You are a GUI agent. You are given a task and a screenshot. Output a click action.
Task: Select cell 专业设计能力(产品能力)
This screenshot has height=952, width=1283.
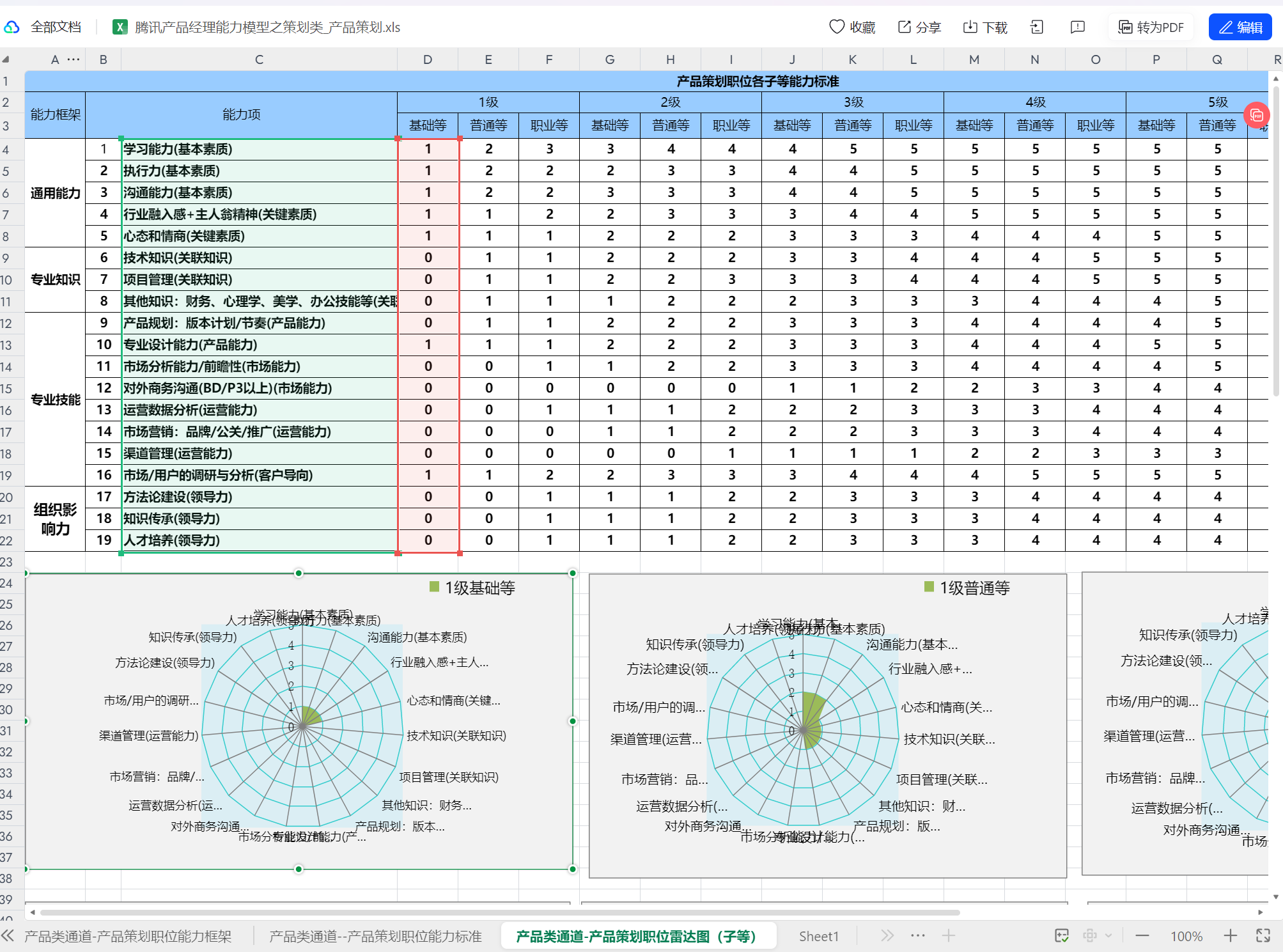pos(259,345)
